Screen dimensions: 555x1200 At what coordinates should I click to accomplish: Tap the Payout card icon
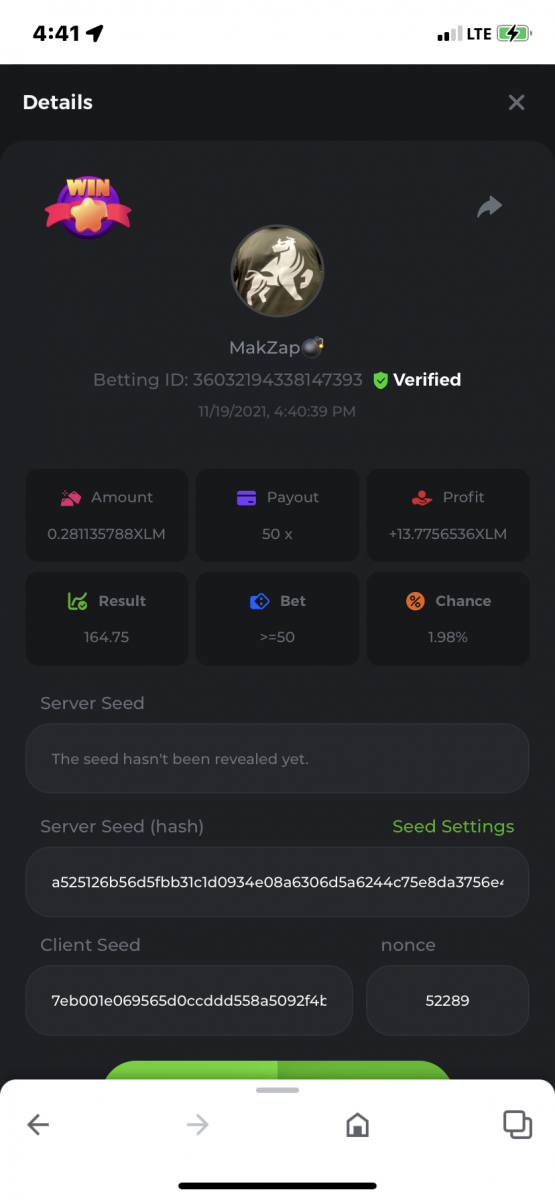(246, 497)
